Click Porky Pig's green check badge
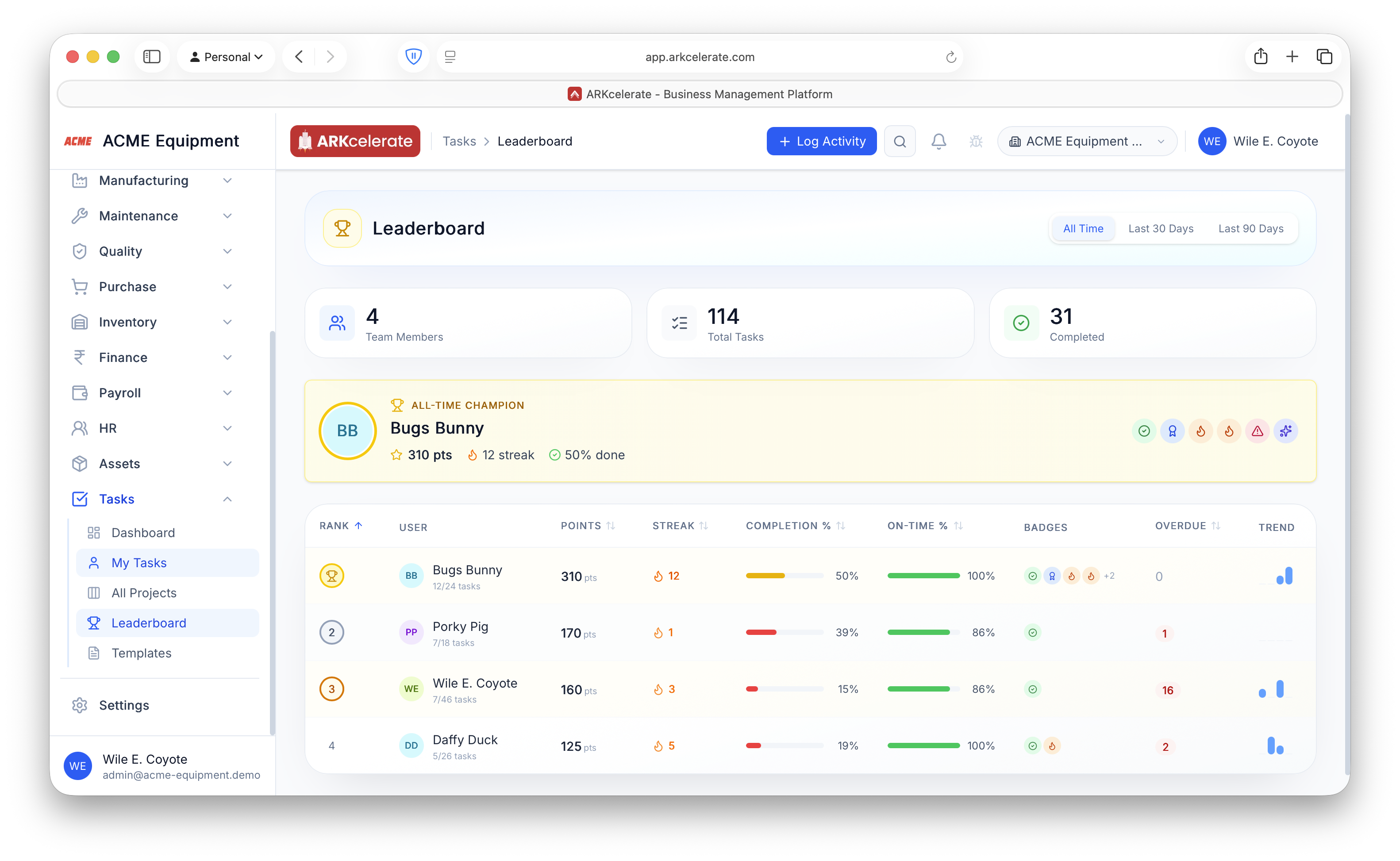The width and height of the screenshot is (1400, 861). 1032,632
